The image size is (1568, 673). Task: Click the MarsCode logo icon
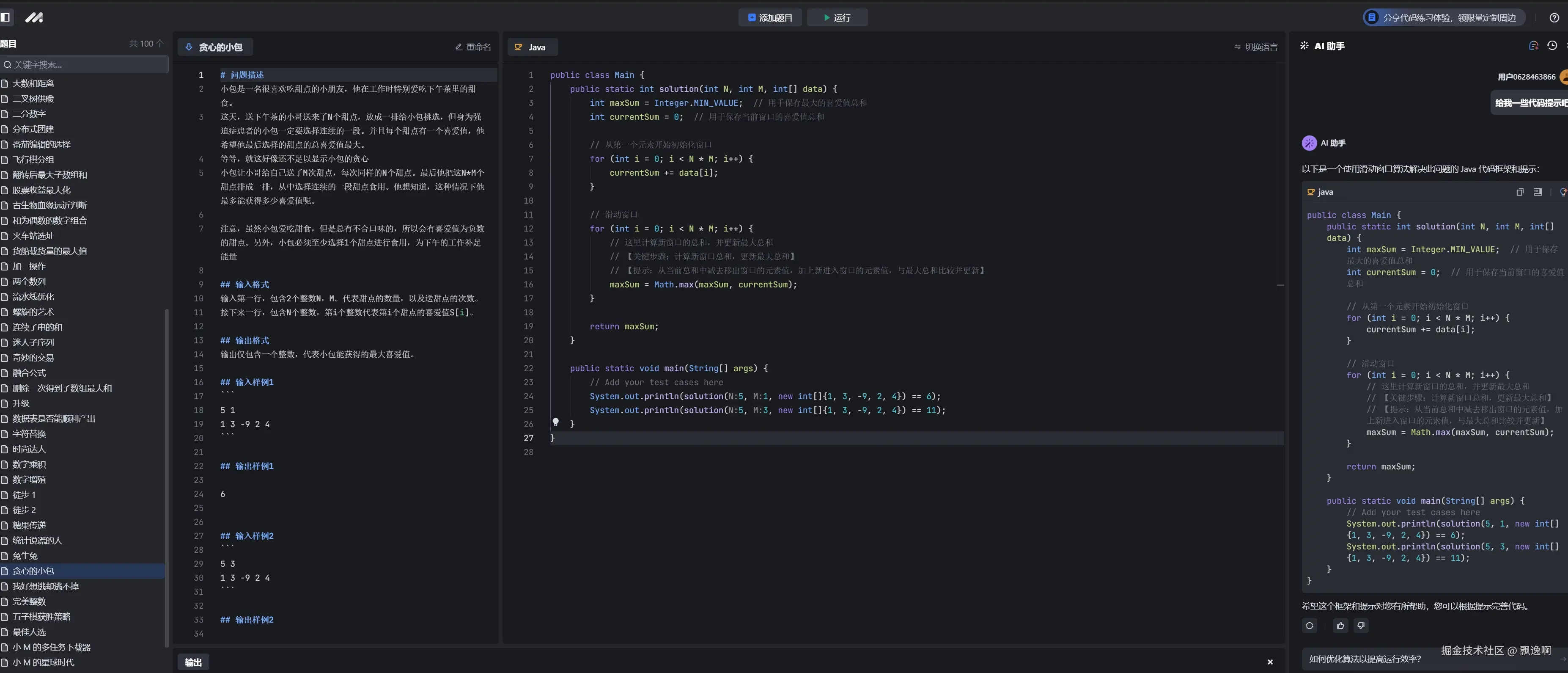34,18
